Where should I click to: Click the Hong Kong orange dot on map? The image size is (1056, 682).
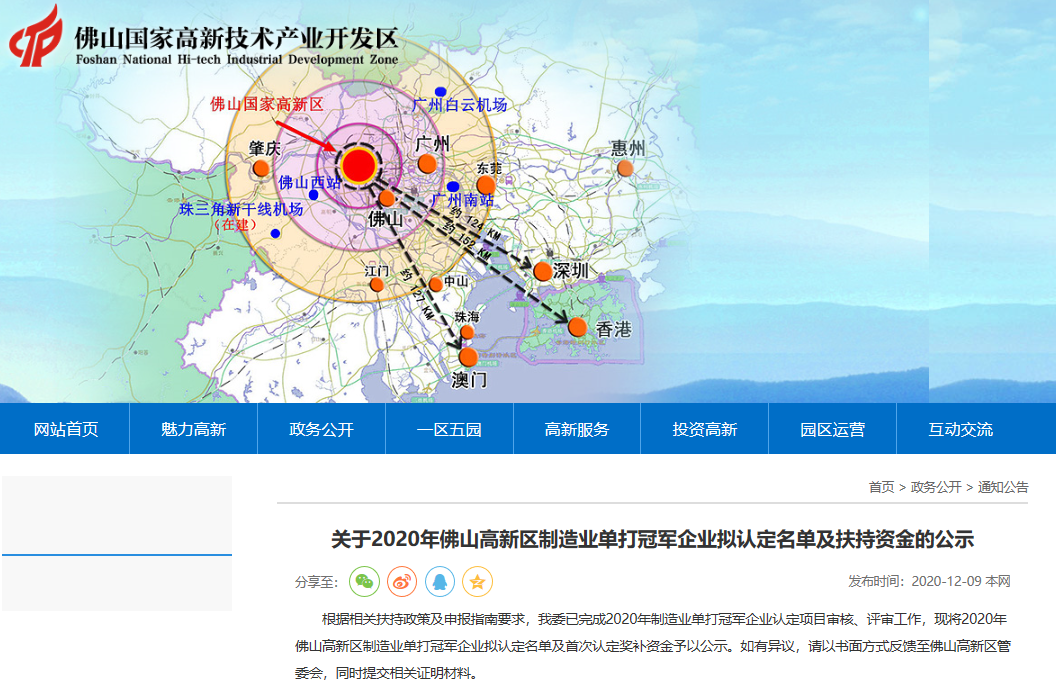tap(577, 327)
